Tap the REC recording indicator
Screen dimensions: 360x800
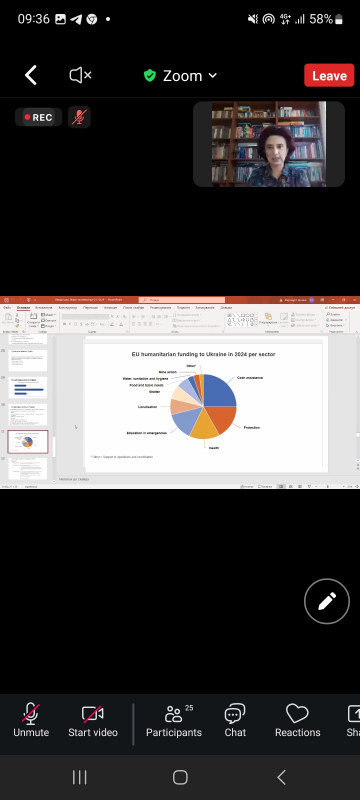click(x=39, y=117)
